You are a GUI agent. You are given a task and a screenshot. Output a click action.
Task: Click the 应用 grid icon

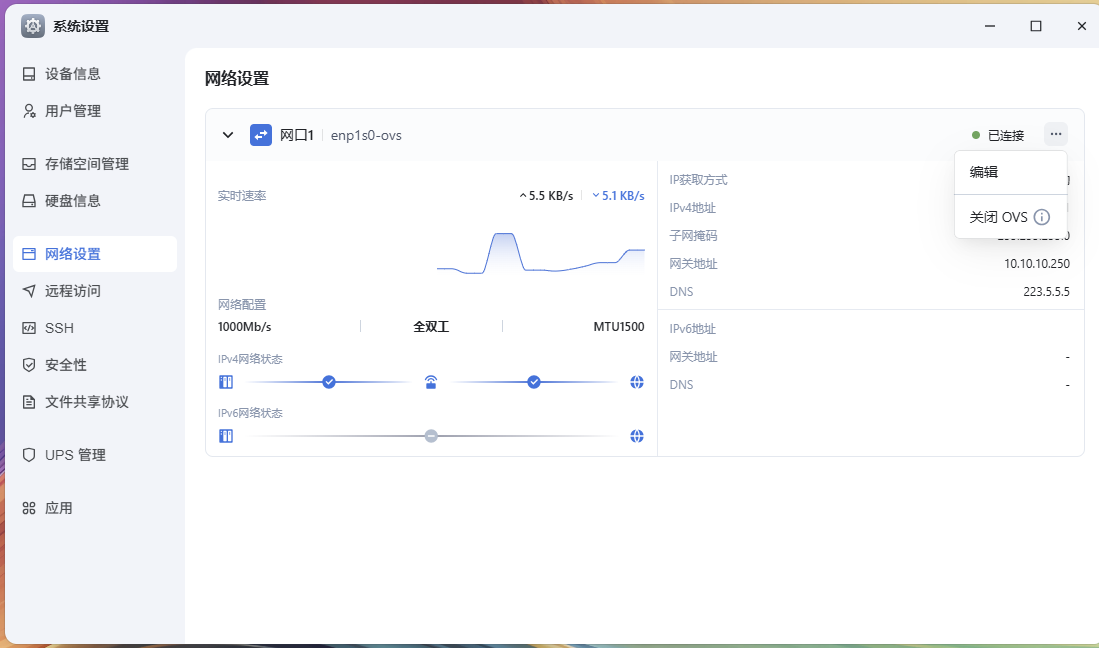coord(29,508)
